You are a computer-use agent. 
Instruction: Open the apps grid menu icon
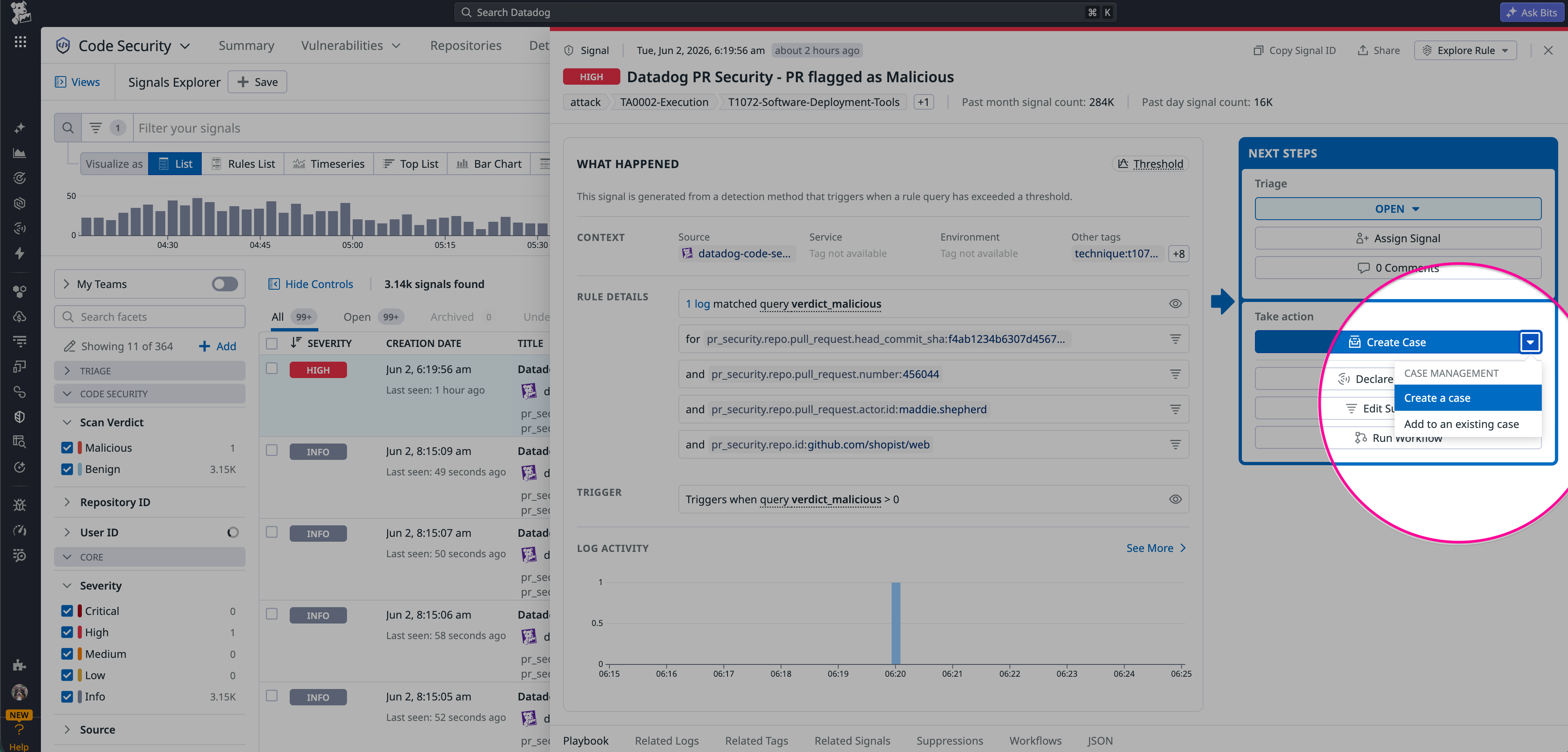click(x=20, y=41)
